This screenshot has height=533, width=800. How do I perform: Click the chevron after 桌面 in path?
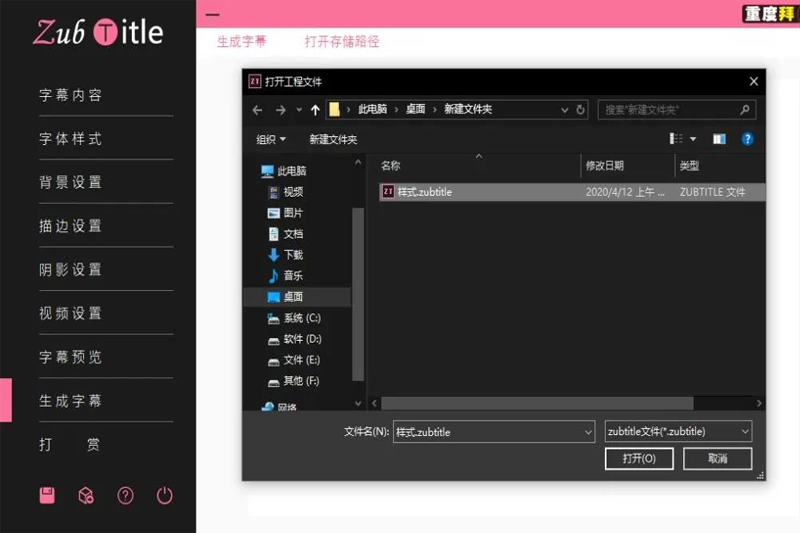point(435,110)
